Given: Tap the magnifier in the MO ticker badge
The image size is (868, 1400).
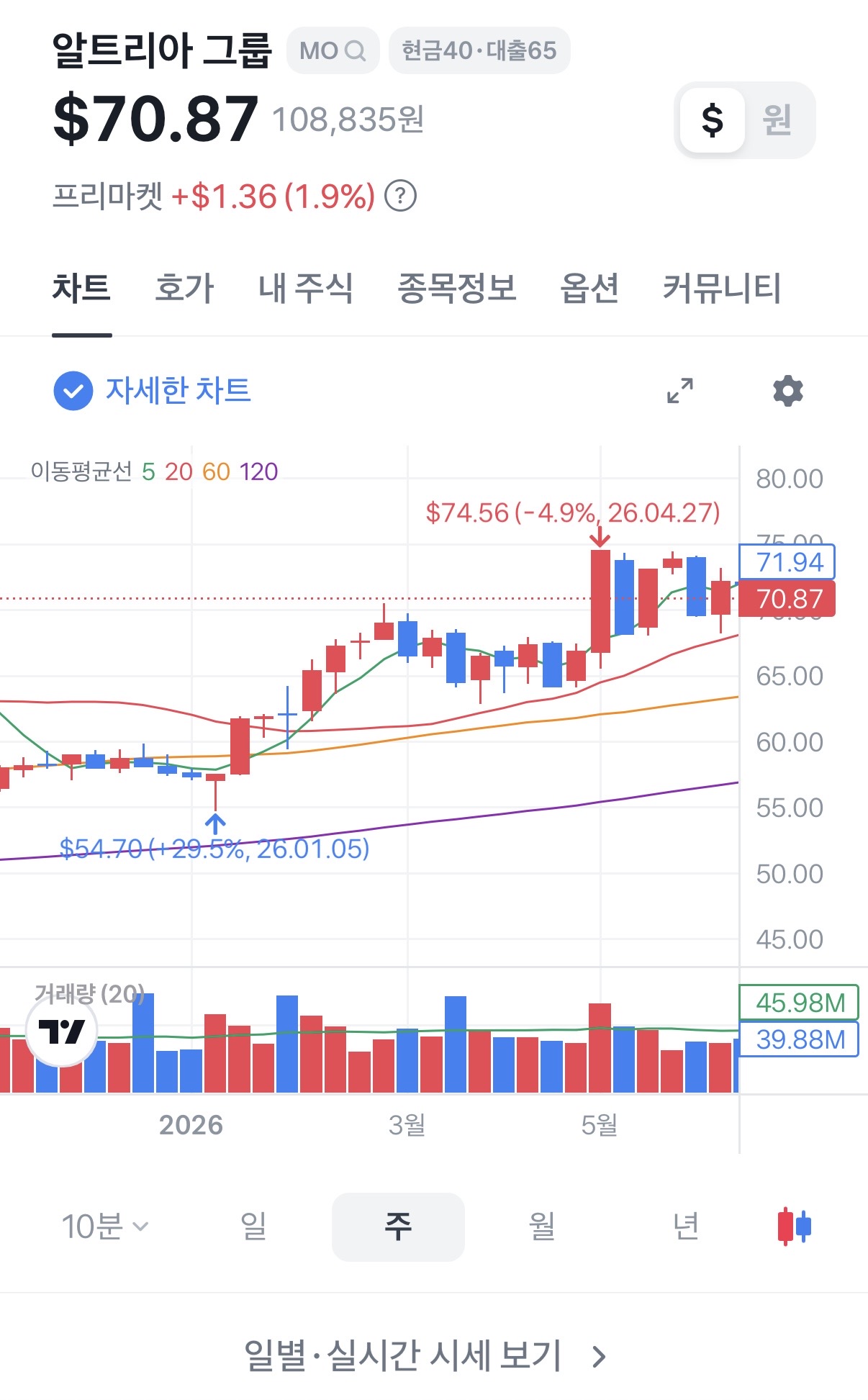Looking at the screenshot, I should click(356, 50).
